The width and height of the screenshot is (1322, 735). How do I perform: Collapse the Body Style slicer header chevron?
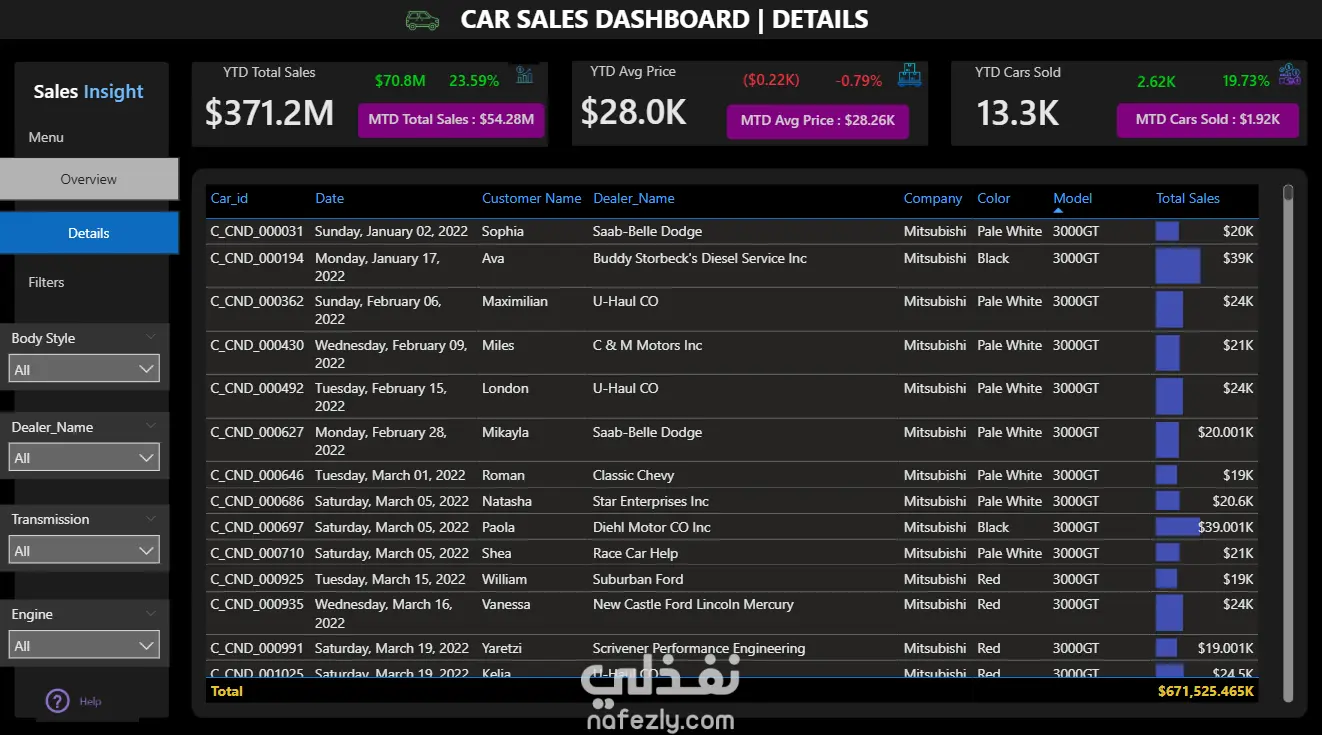151,337
